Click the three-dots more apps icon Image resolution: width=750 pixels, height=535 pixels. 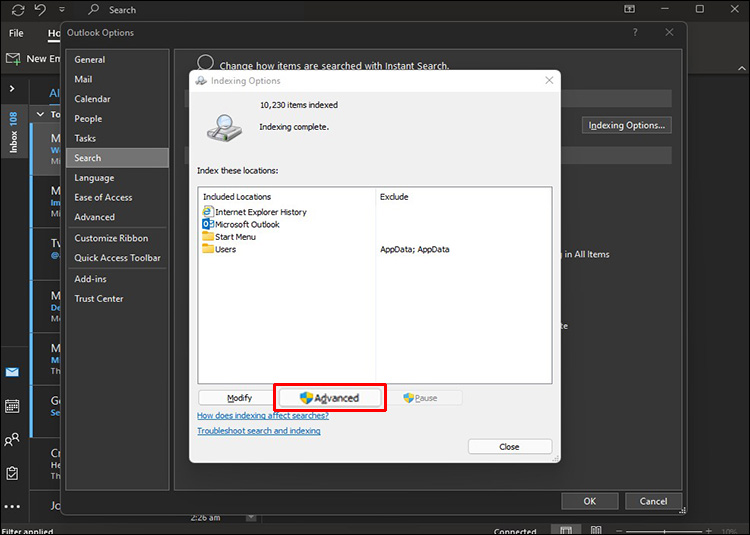click(x=12, y=506)
